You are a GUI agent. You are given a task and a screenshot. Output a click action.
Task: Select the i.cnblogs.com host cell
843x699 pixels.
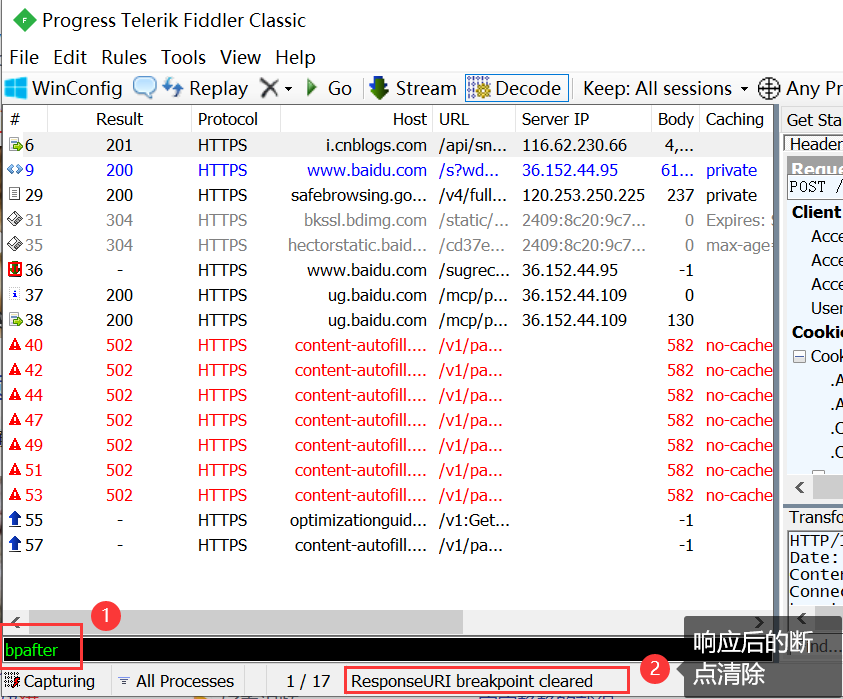tap(376, 145)
